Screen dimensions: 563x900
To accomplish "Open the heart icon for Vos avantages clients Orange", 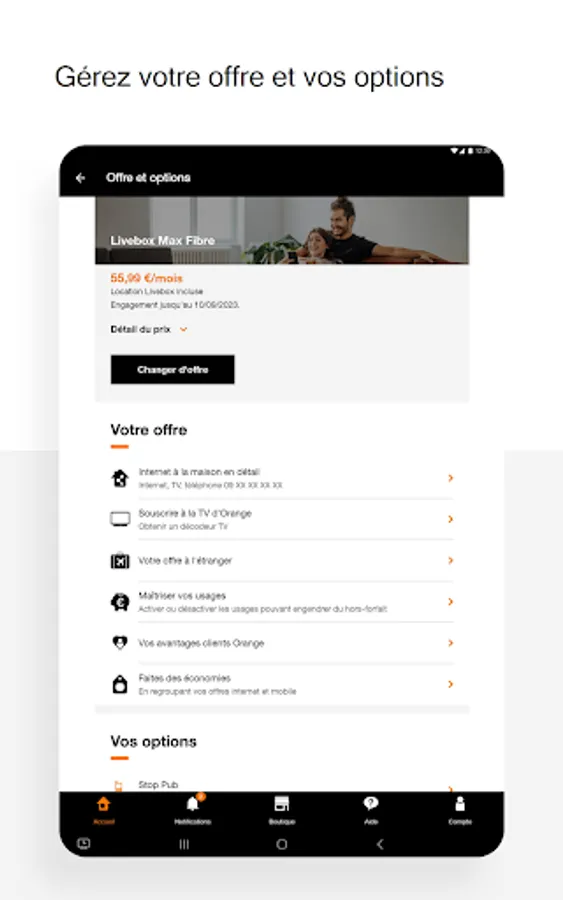I will coord(120,642).
